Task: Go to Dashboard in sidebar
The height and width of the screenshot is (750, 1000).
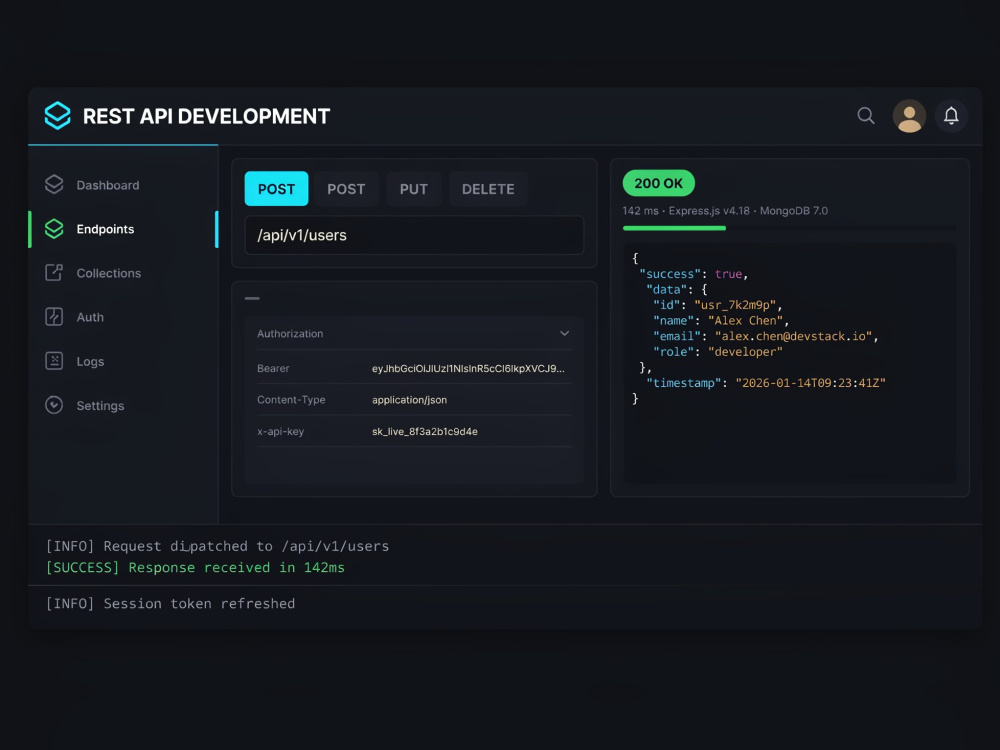Action: click(x=108, y=185)
